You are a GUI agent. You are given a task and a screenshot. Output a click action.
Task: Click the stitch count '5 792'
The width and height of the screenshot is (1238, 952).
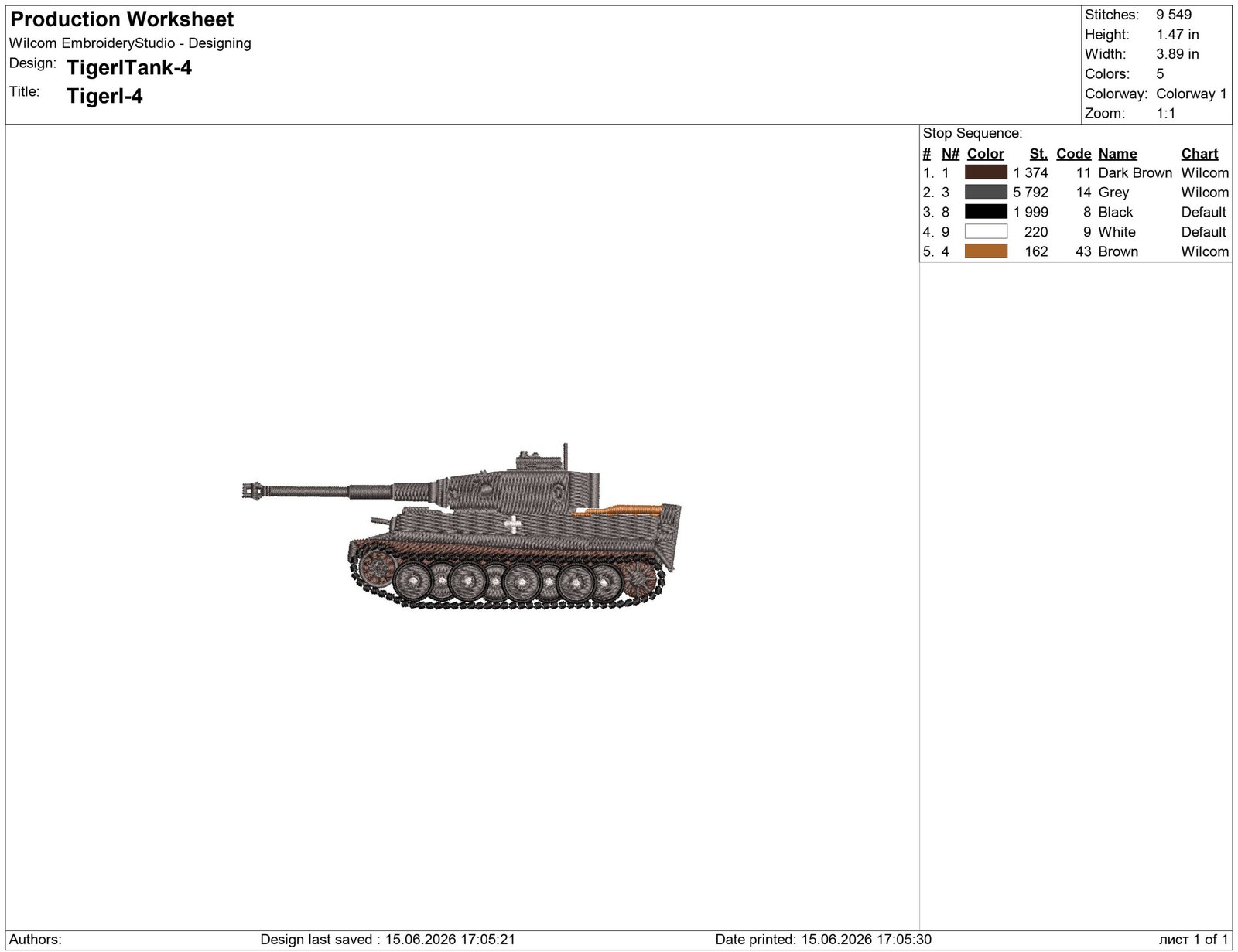(1031, 193)
